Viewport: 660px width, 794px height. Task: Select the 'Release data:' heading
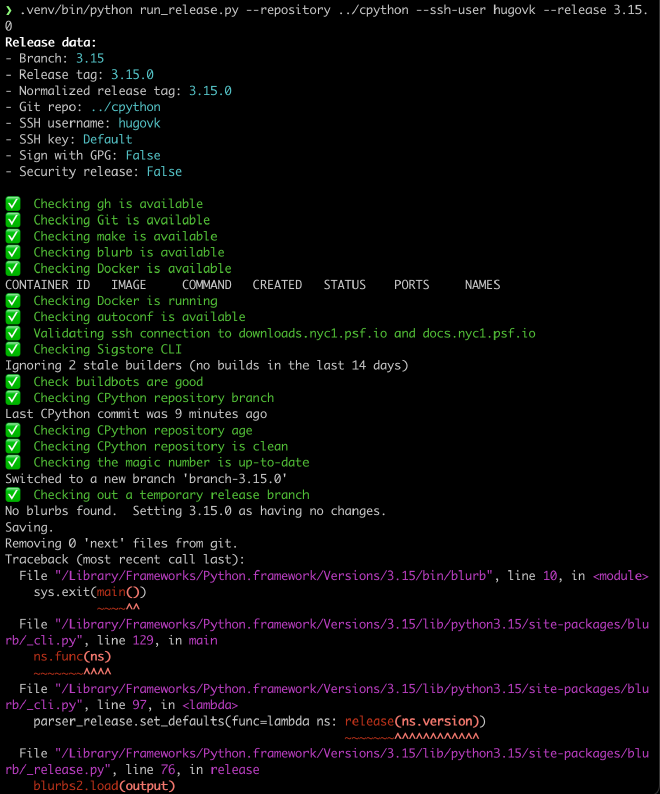(x=51, y=43)
